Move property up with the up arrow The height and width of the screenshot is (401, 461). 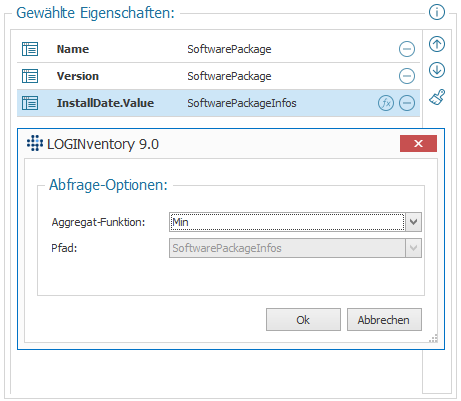tap(437, 44)
